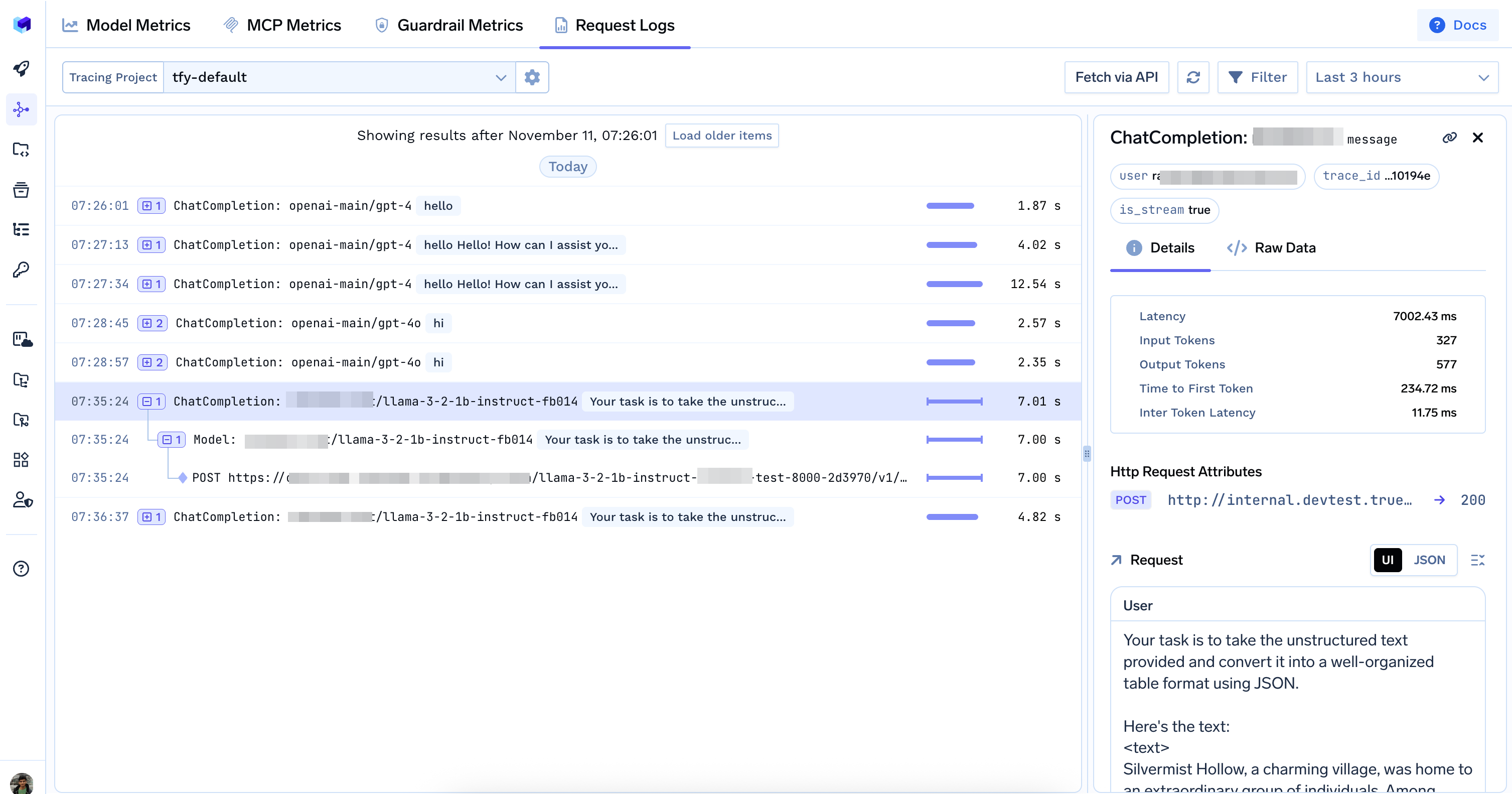Click Load older items button

(x=721, y=136)
